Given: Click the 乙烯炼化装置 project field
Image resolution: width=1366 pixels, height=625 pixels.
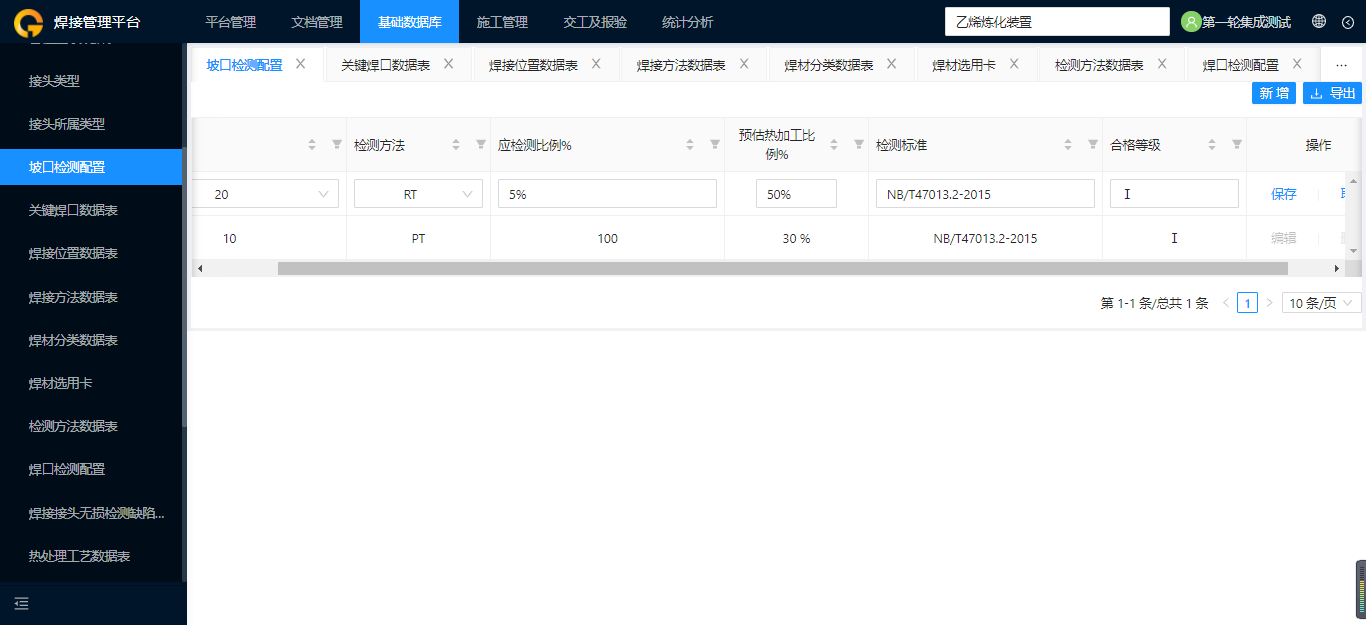Looking at the screenshot, I should point(1057,21).
